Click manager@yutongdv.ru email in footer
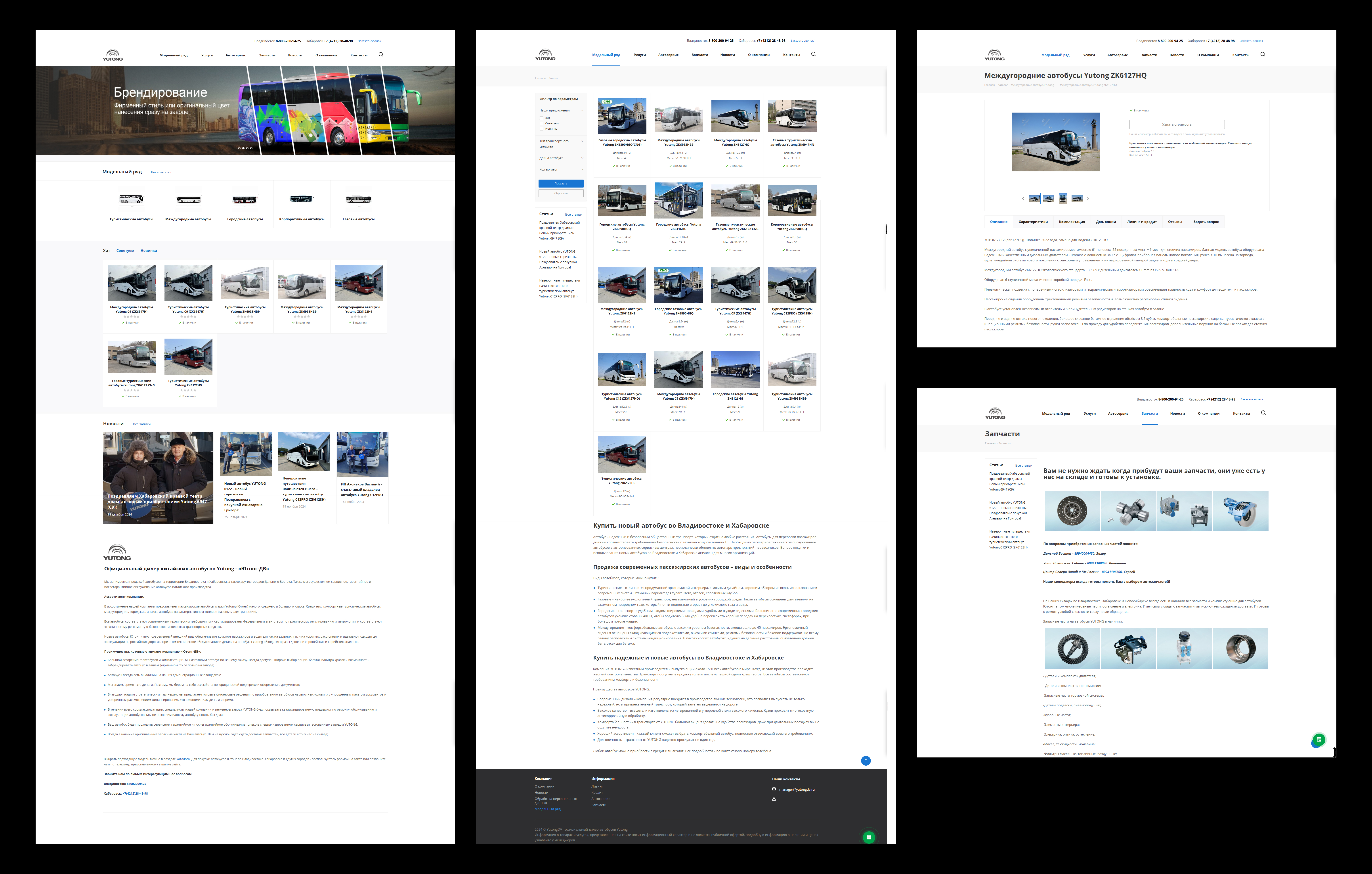The height and width of the screenshot is (874, 1372). tap(797, 790)
